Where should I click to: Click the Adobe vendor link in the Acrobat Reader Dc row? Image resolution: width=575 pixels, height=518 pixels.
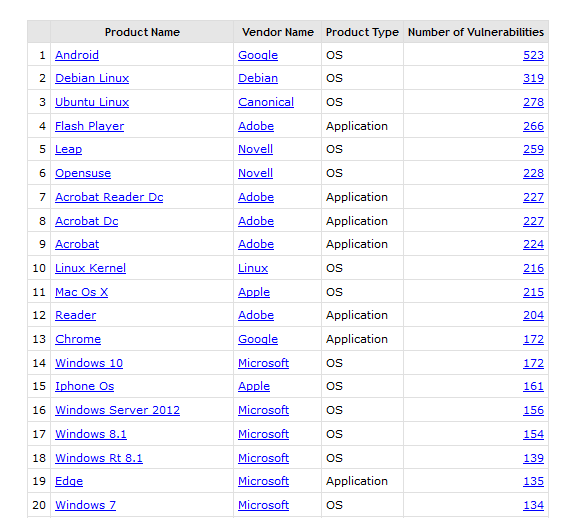(x=256, y=197)
